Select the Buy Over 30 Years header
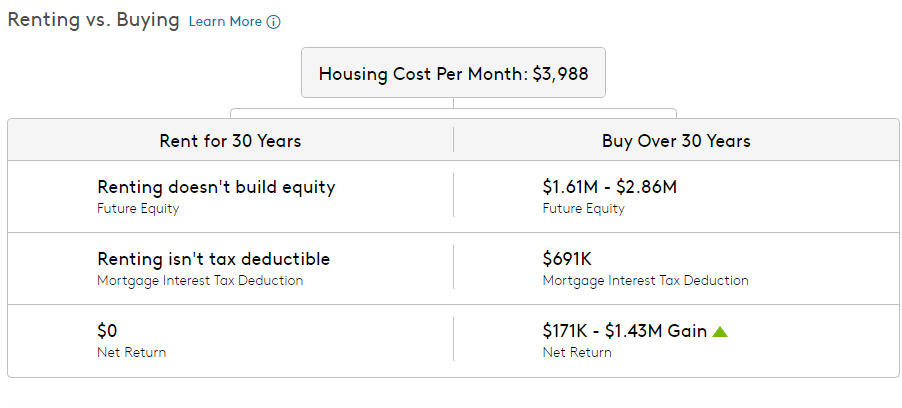Image resolution: width=902 pixels, height=408 pixels. tap(676, 141)
